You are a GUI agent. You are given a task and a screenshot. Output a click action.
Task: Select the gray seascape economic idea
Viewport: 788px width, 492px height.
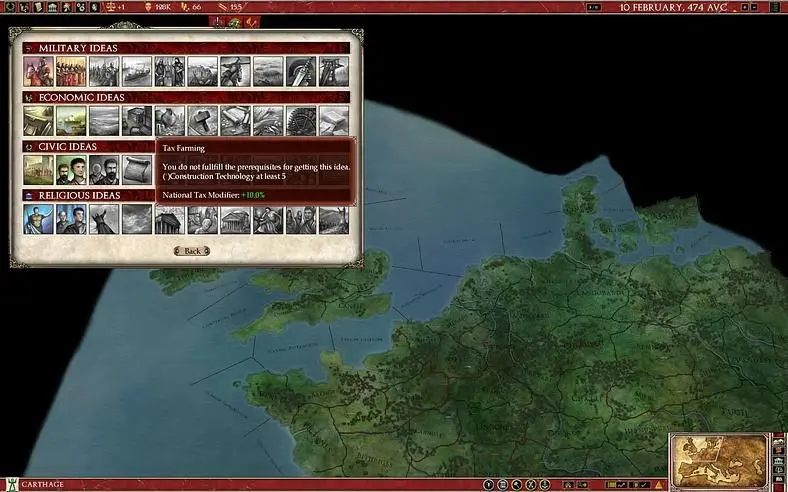point(104,121)
